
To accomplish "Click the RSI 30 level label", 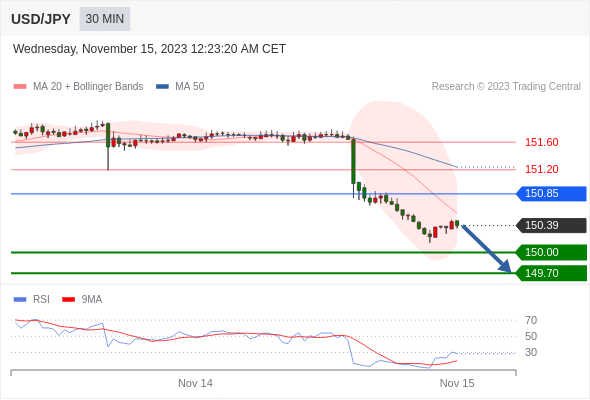I will (531, 353).
